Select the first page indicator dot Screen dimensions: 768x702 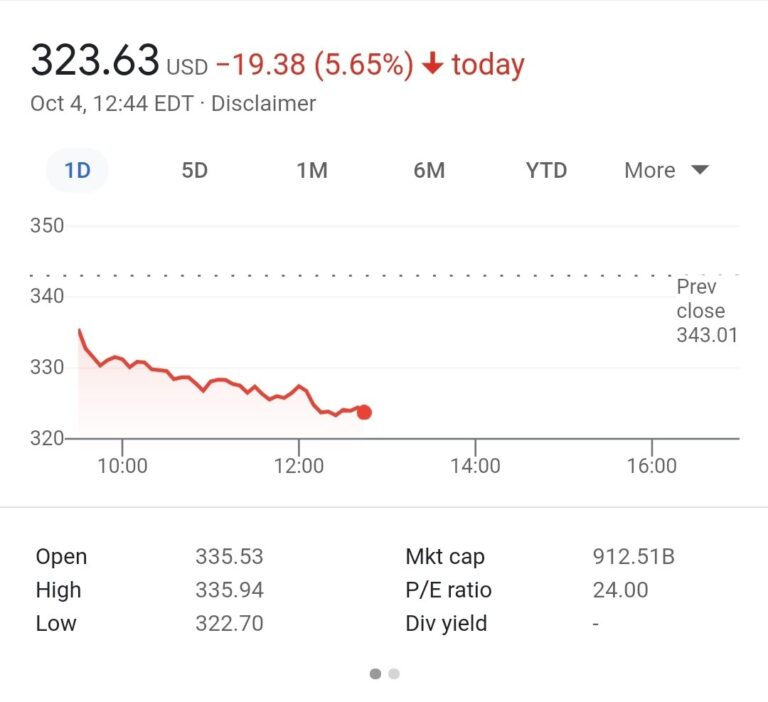click(x=375, y=674)
